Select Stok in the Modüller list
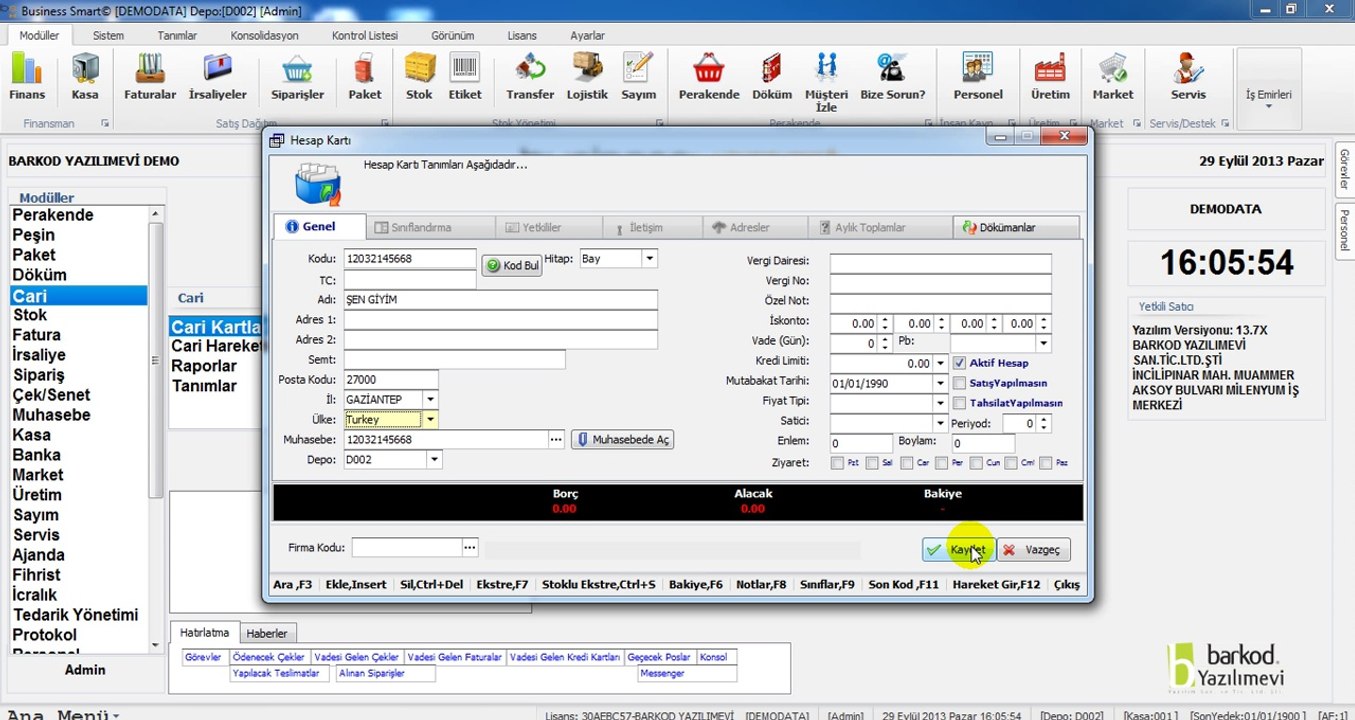1355x720 pixels. click(30, 315)
